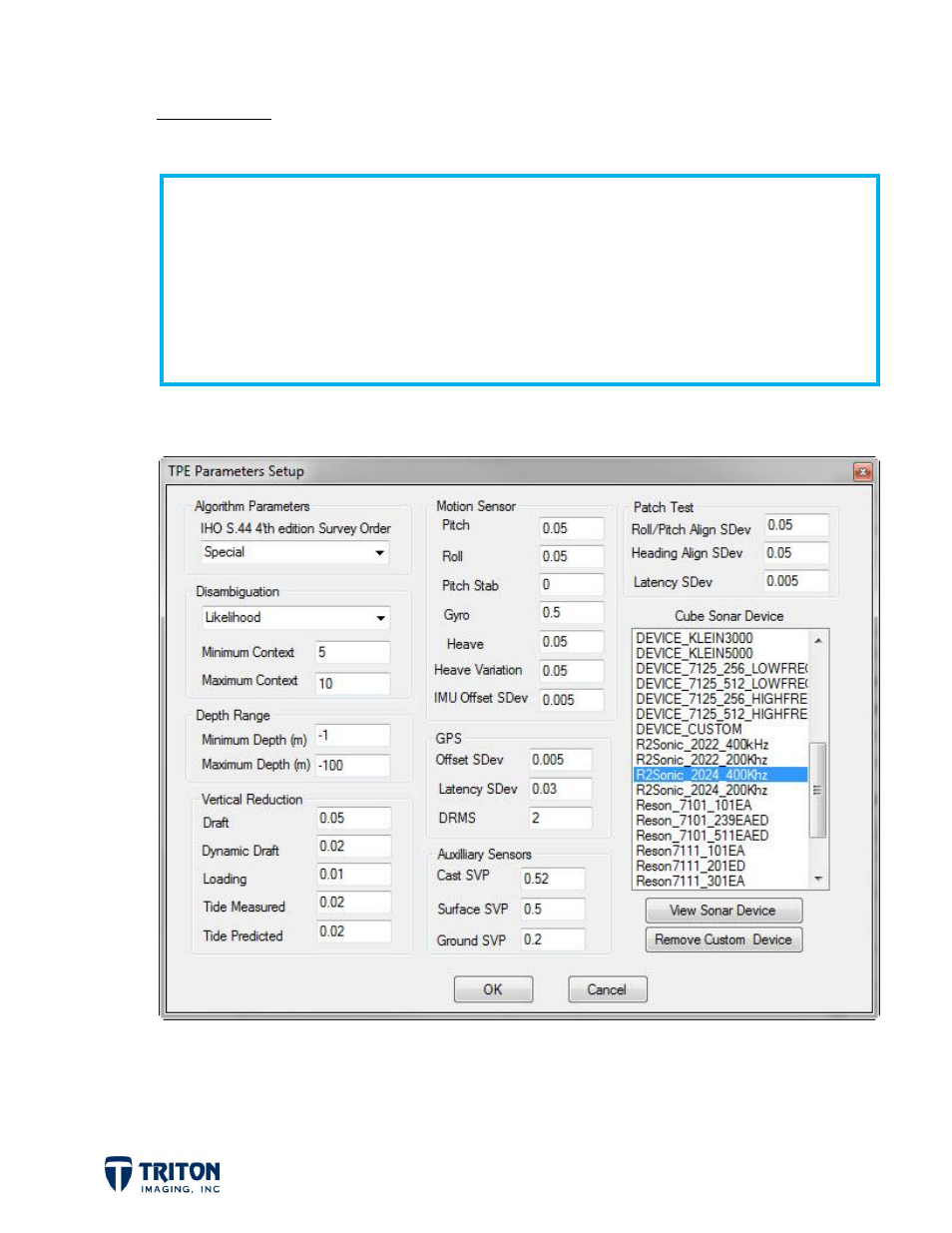The image size is (952, 1233).
Task: Click the sonar list scroll-down arrow
Action: (818, 879)
